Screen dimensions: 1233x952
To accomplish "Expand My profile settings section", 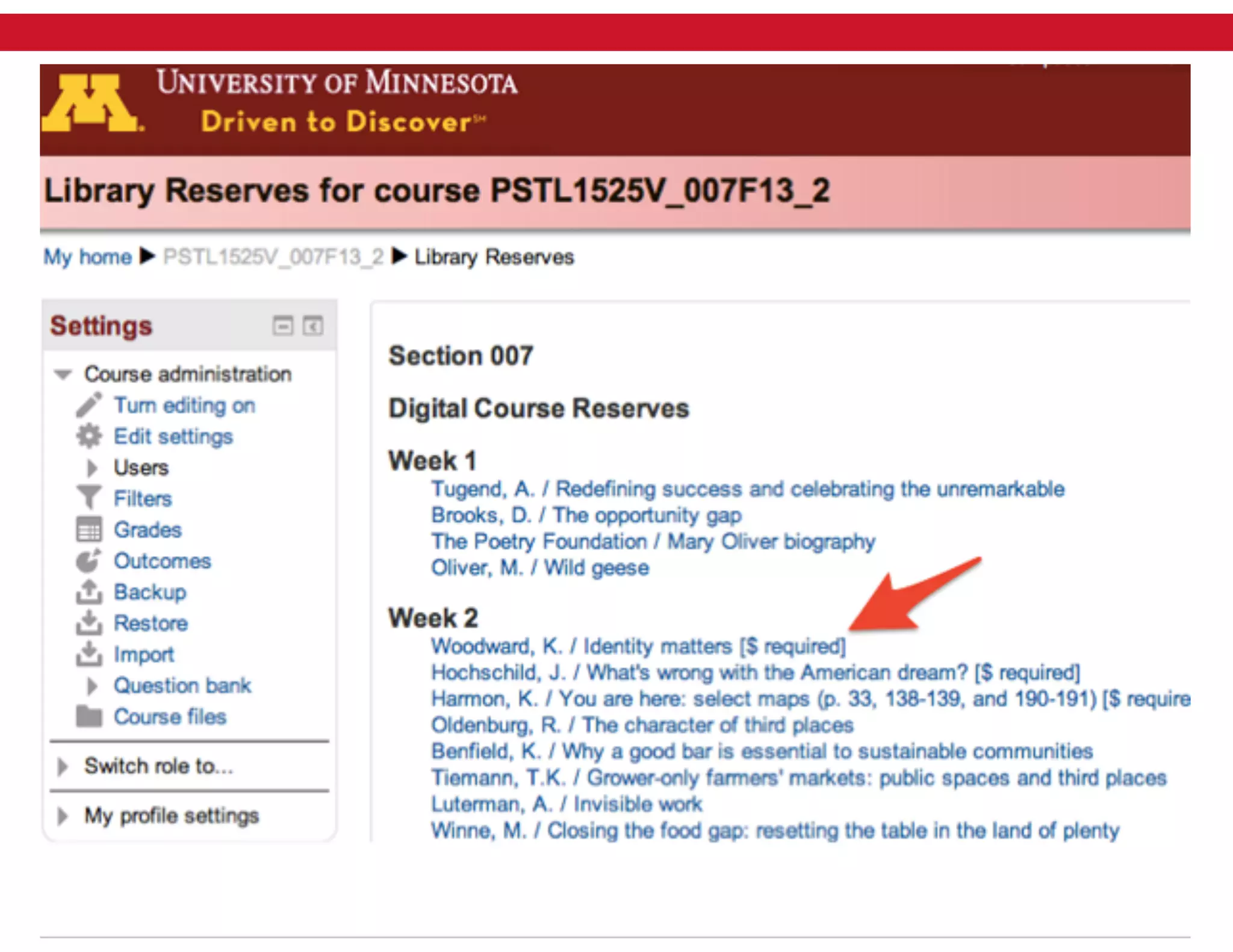I will pyautogui.click(x=62, y=816).
